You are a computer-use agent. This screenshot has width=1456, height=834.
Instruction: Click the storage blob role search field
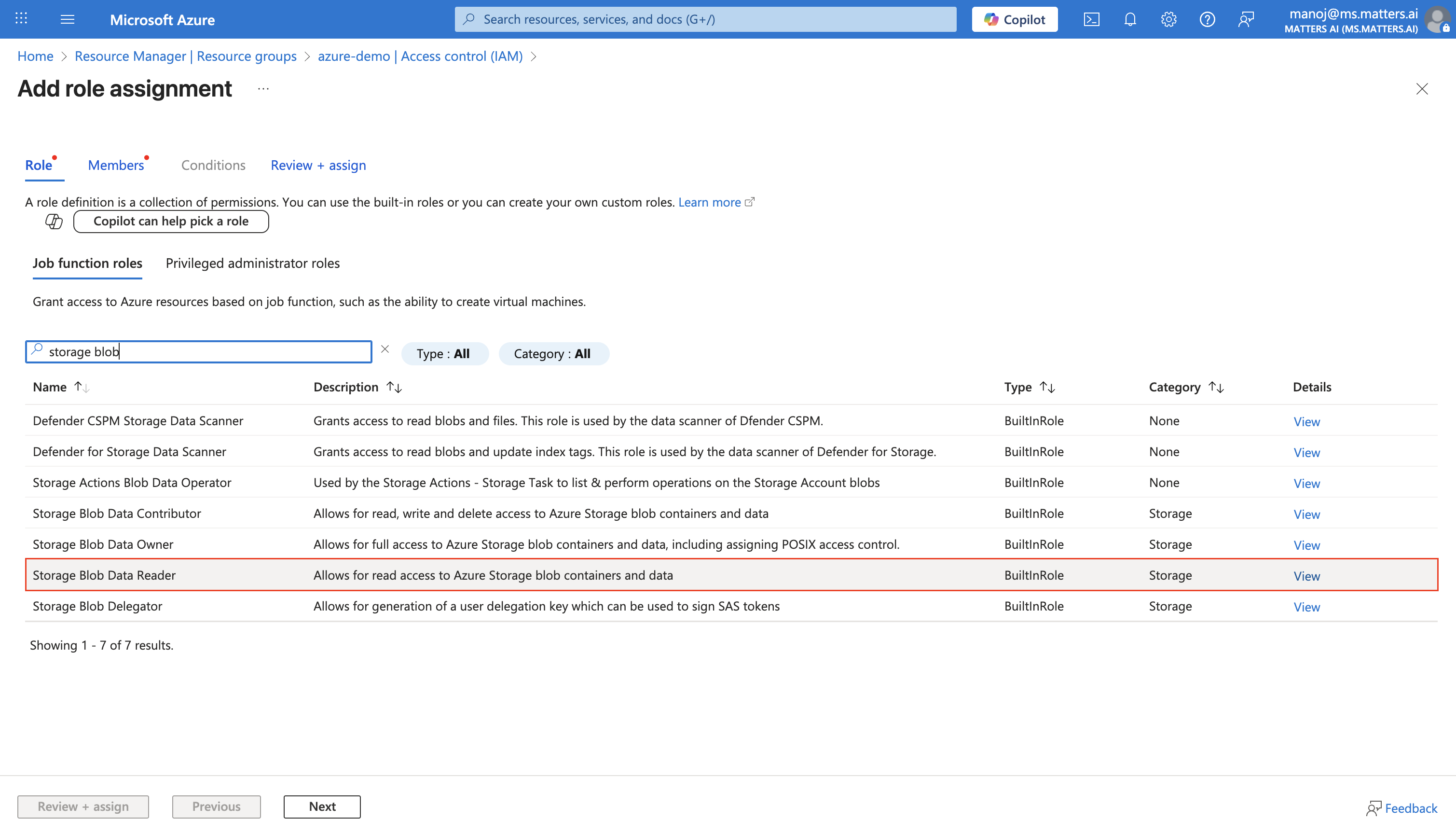pos(199,352)
